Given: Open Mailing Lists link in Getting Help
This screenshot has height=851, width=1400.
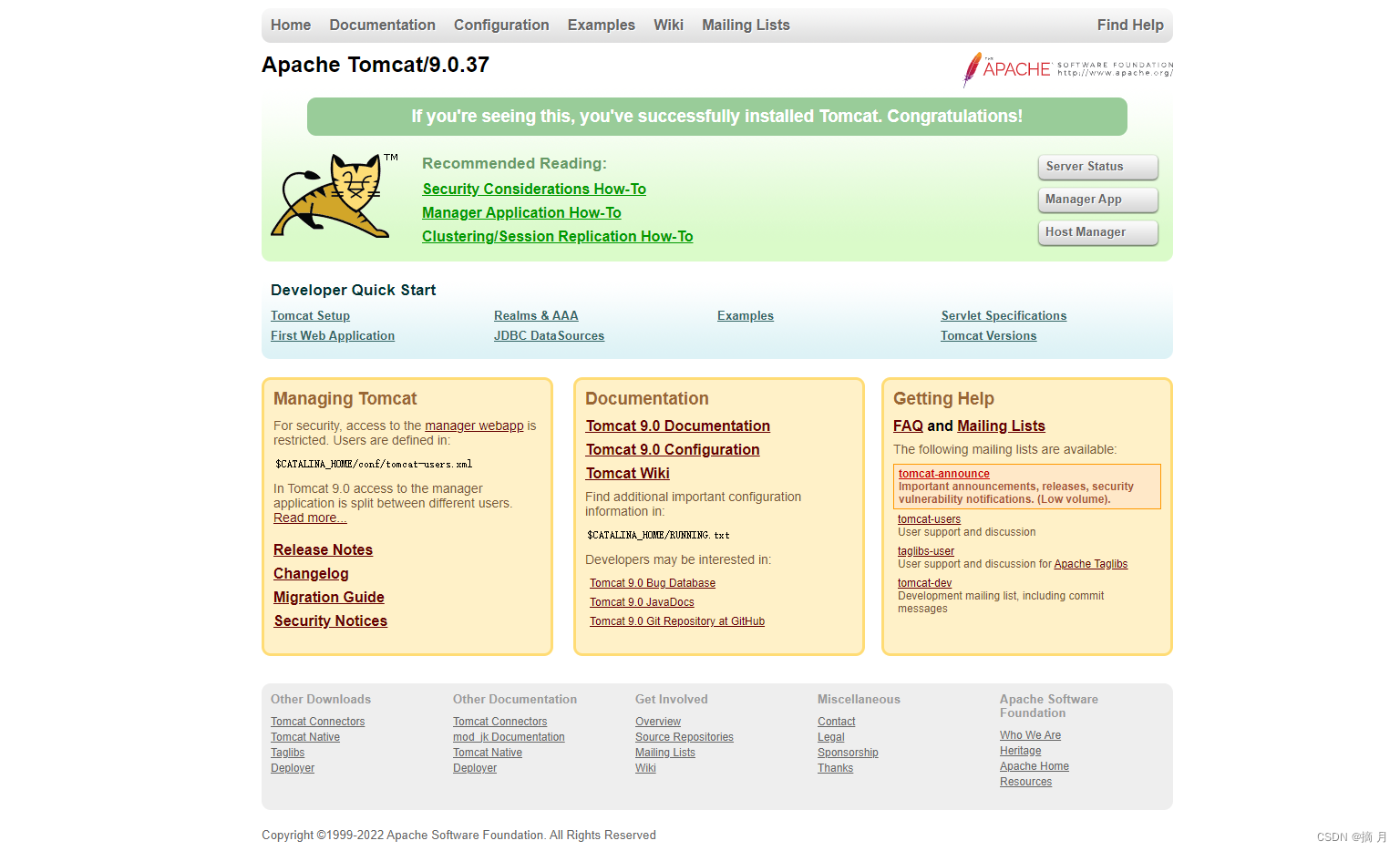Looking at the screenshot, I should (1001, 425).
